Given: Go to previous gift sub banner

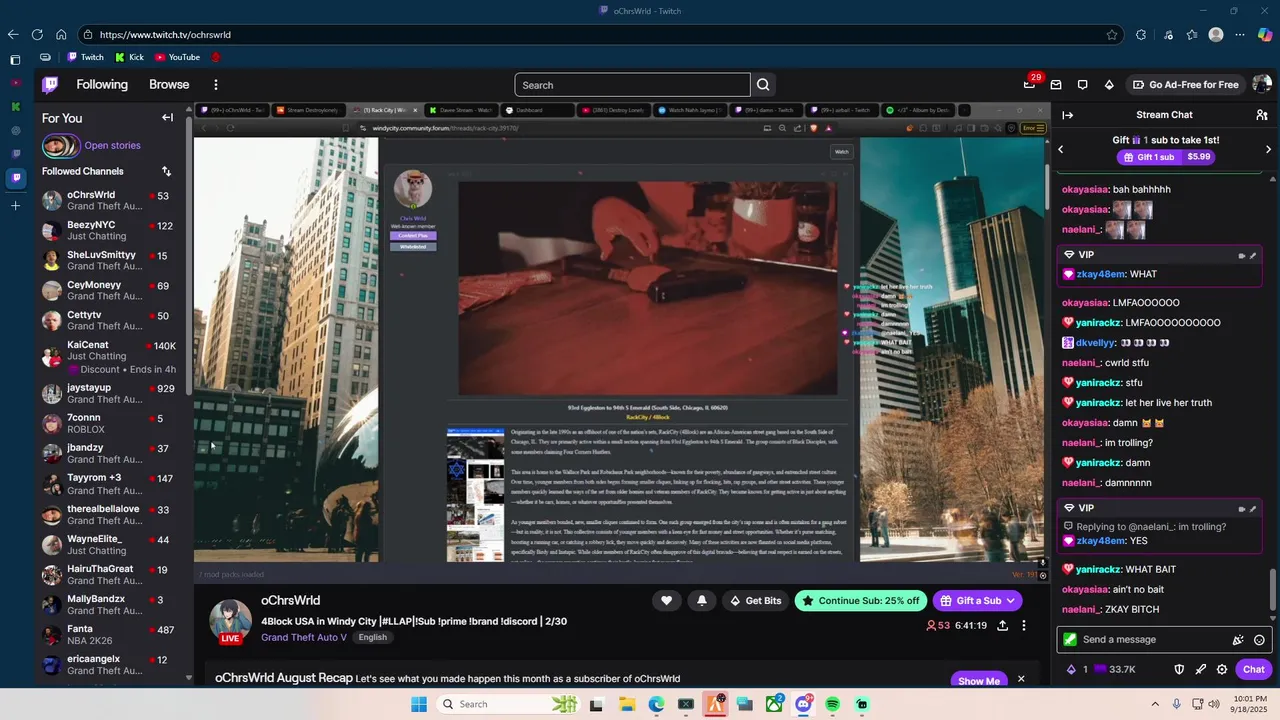Looking at the screenshot, I should point(1061,149).
